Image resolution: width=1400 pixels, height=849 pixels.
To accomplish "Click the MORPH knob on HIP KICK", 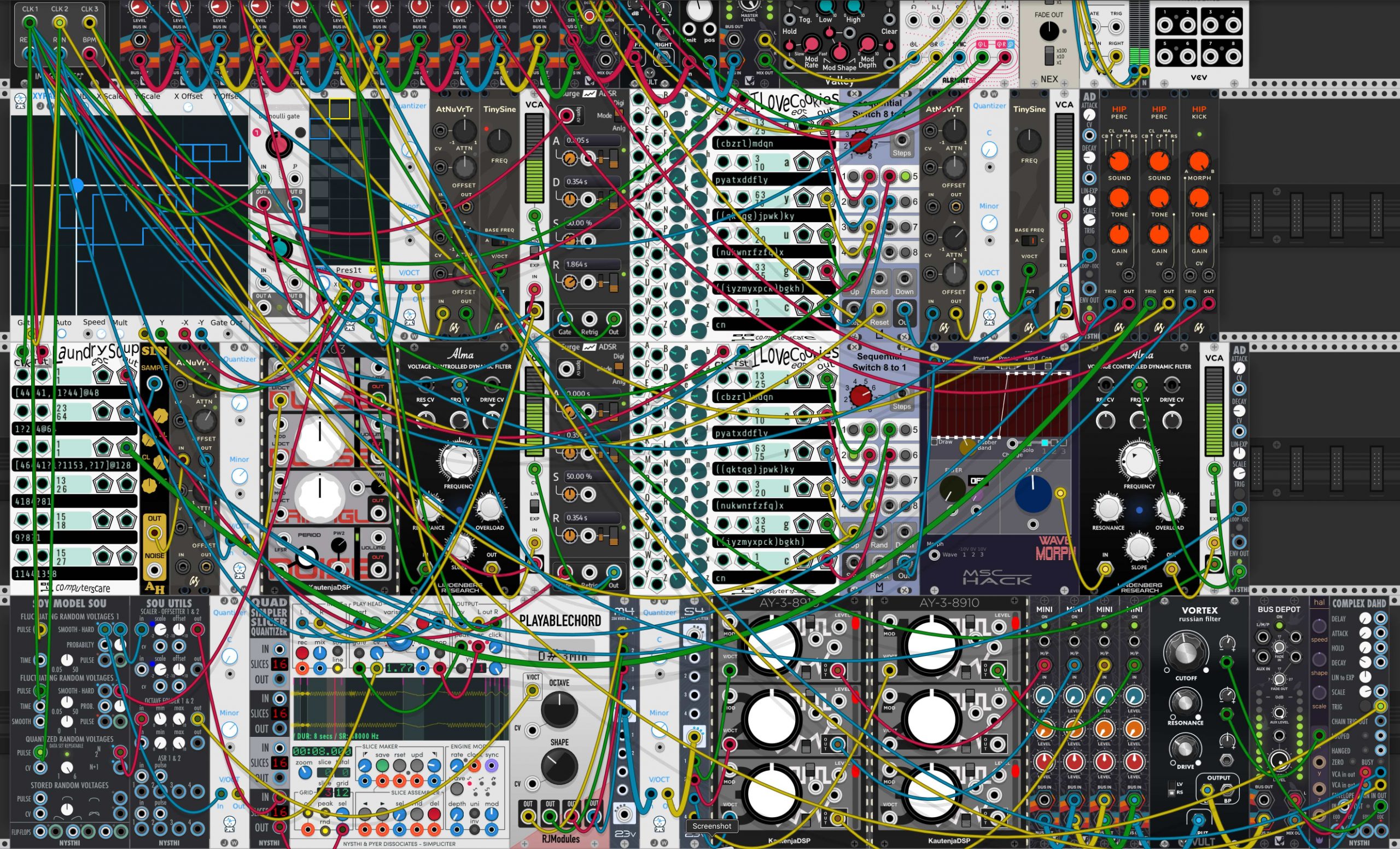I will 1199,161.
